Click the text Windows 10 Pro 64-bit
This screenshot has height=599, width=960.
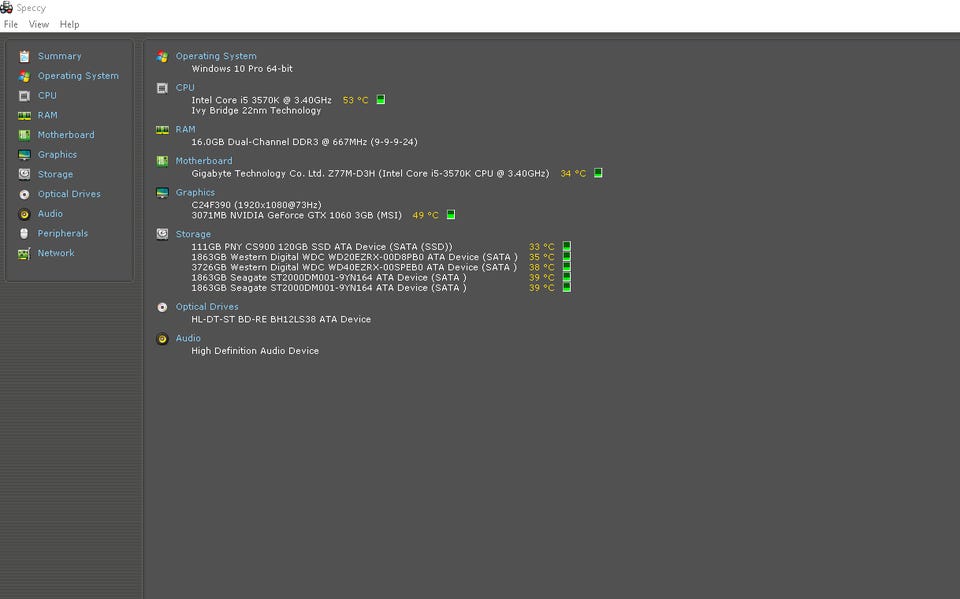coord(242,69)
